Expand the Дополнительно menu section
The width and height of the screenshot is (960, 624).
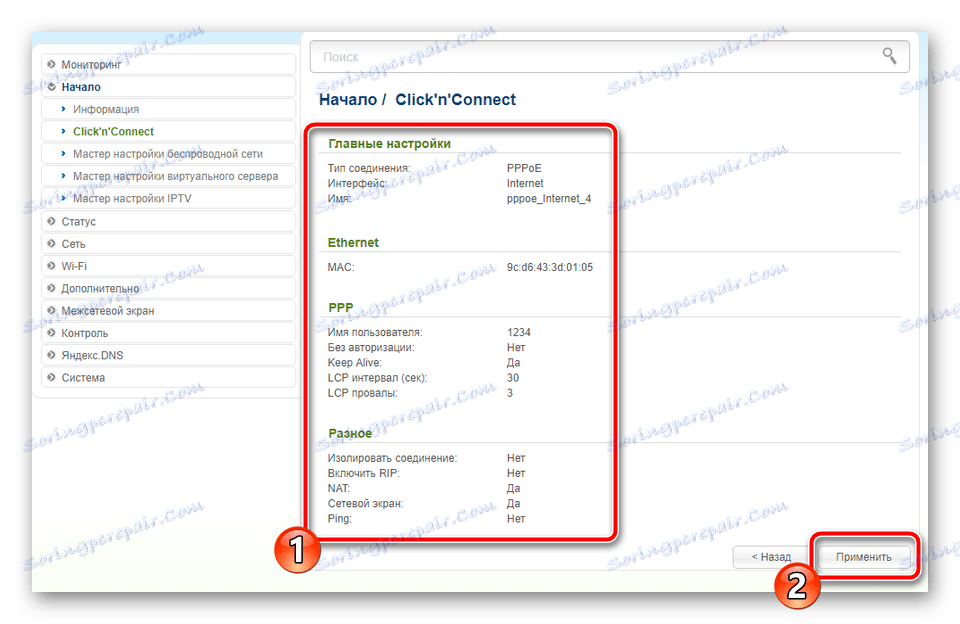pyautogui.click(x=168, y=288)
